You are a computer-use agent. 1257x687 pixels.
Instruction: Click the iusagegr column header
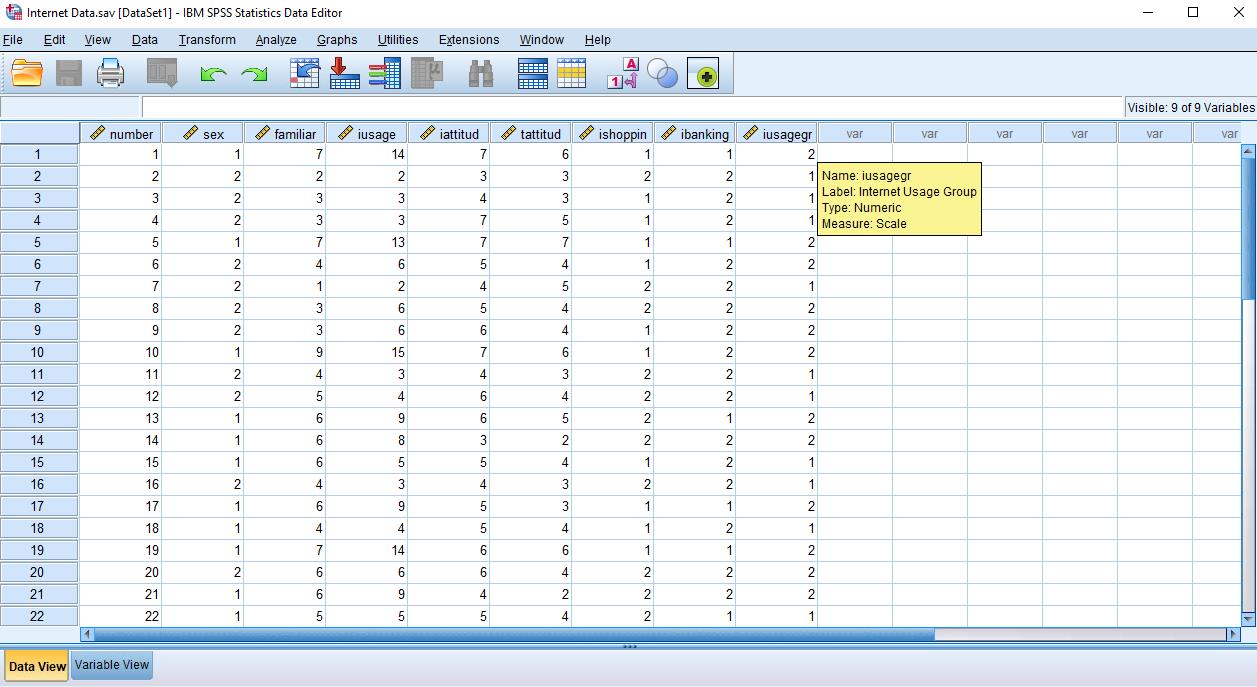coord(778,132)
